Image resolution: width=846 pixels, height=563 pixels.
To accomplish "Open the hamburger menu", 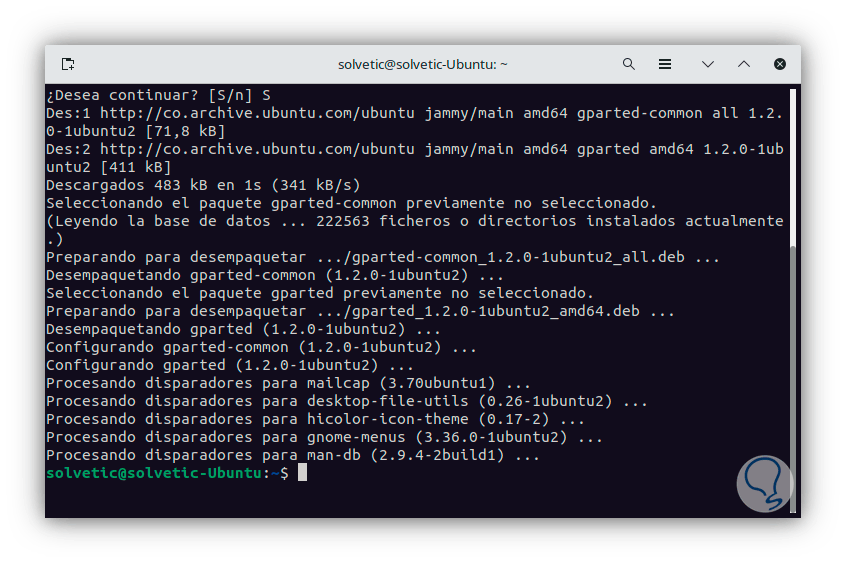I will tap(665, 64).
